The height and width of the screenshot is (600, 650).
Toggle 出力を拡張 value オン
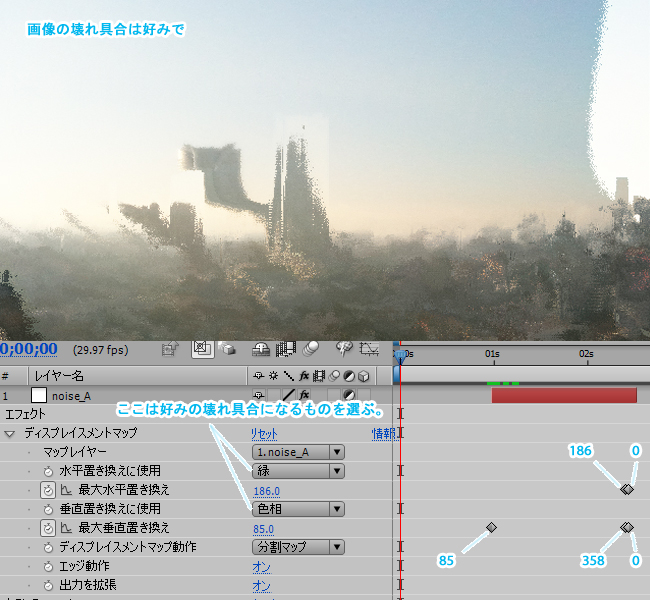click(261, 584)
